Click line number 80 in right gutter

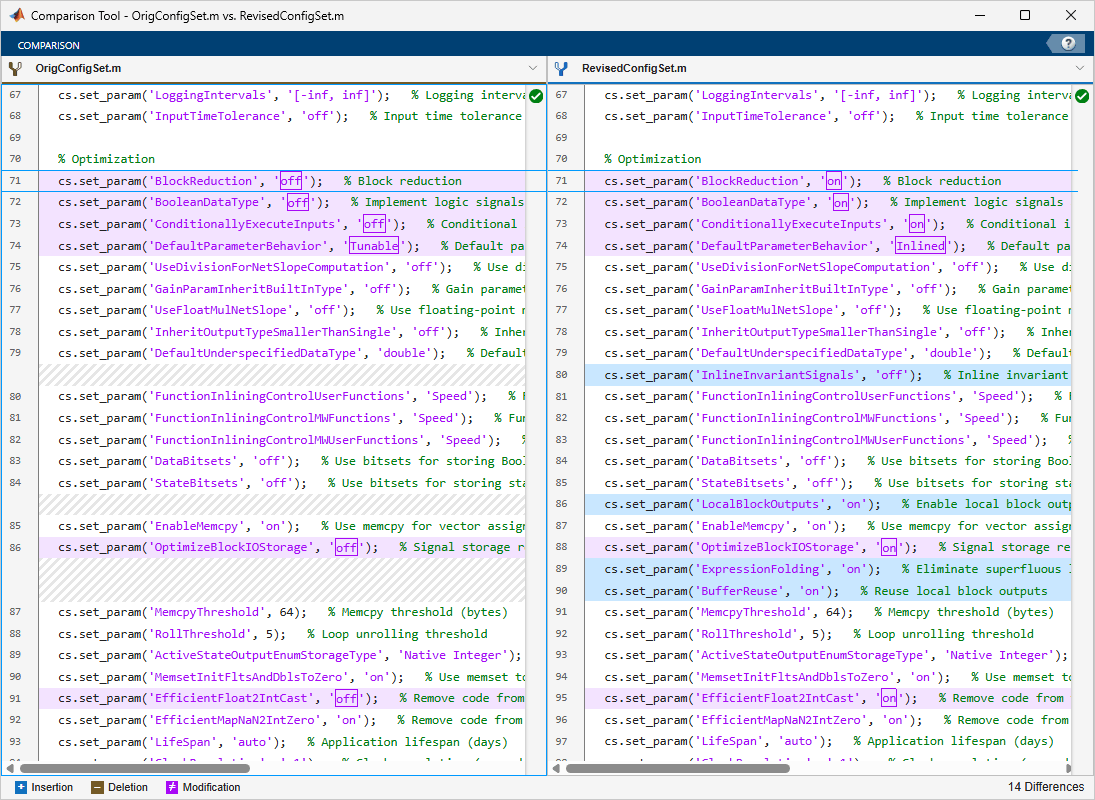pos(561,374)
